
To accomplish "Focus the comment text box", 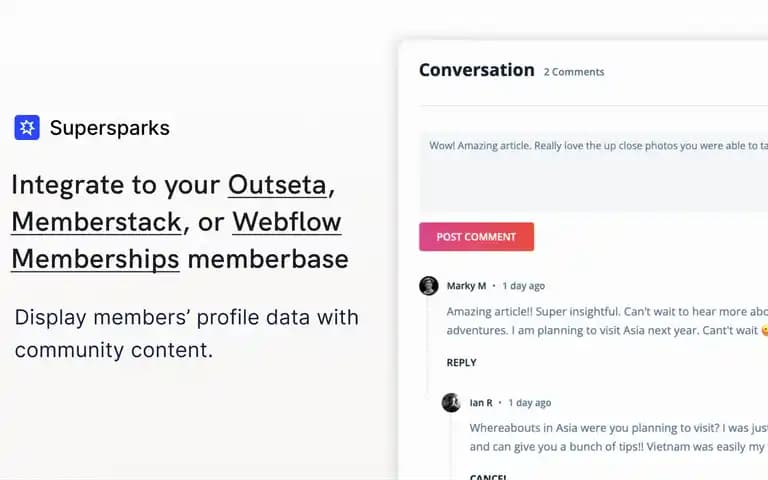I will tap(594, 171).
